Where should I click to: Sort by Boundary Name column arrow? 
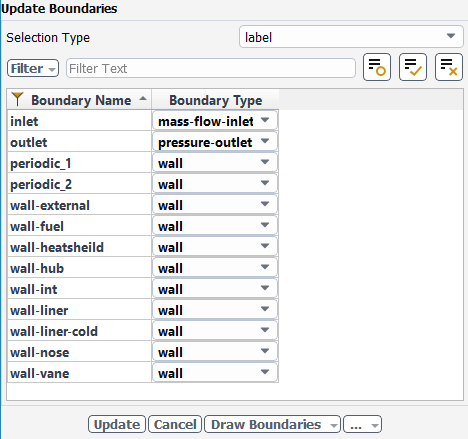[x=143, y=99]
